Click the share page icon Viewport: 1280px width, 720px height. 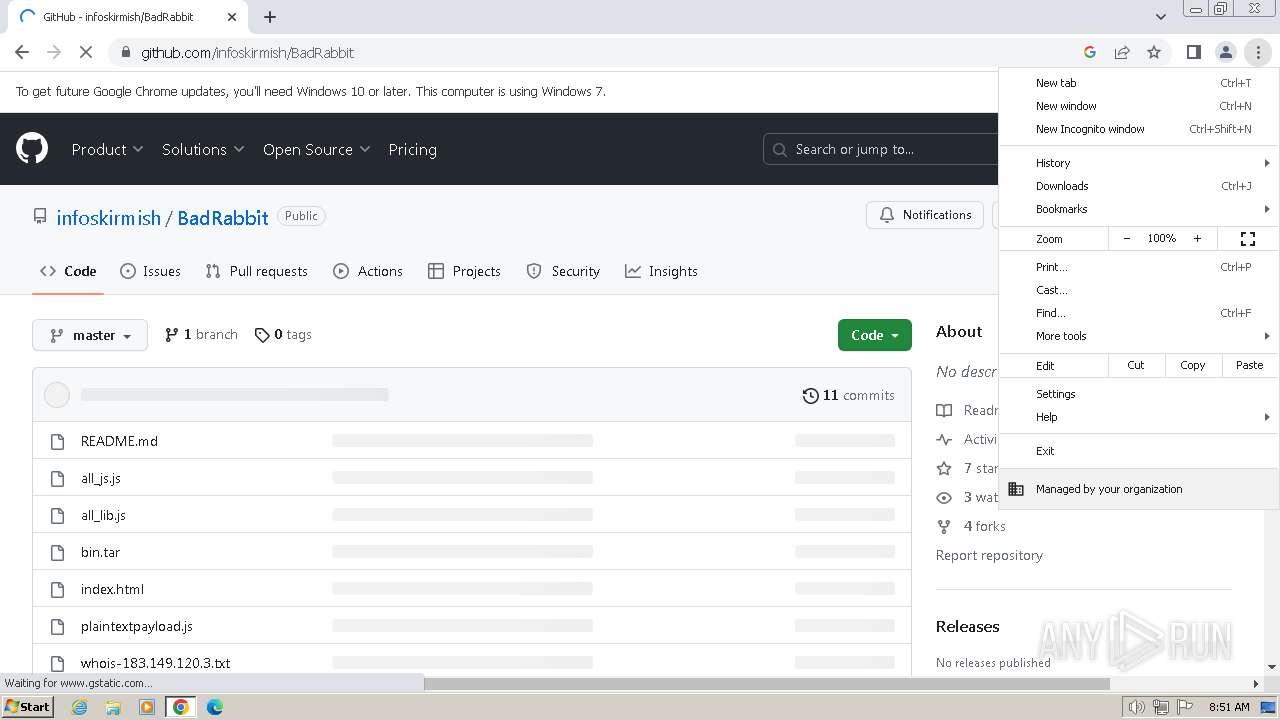point(1122,52)
